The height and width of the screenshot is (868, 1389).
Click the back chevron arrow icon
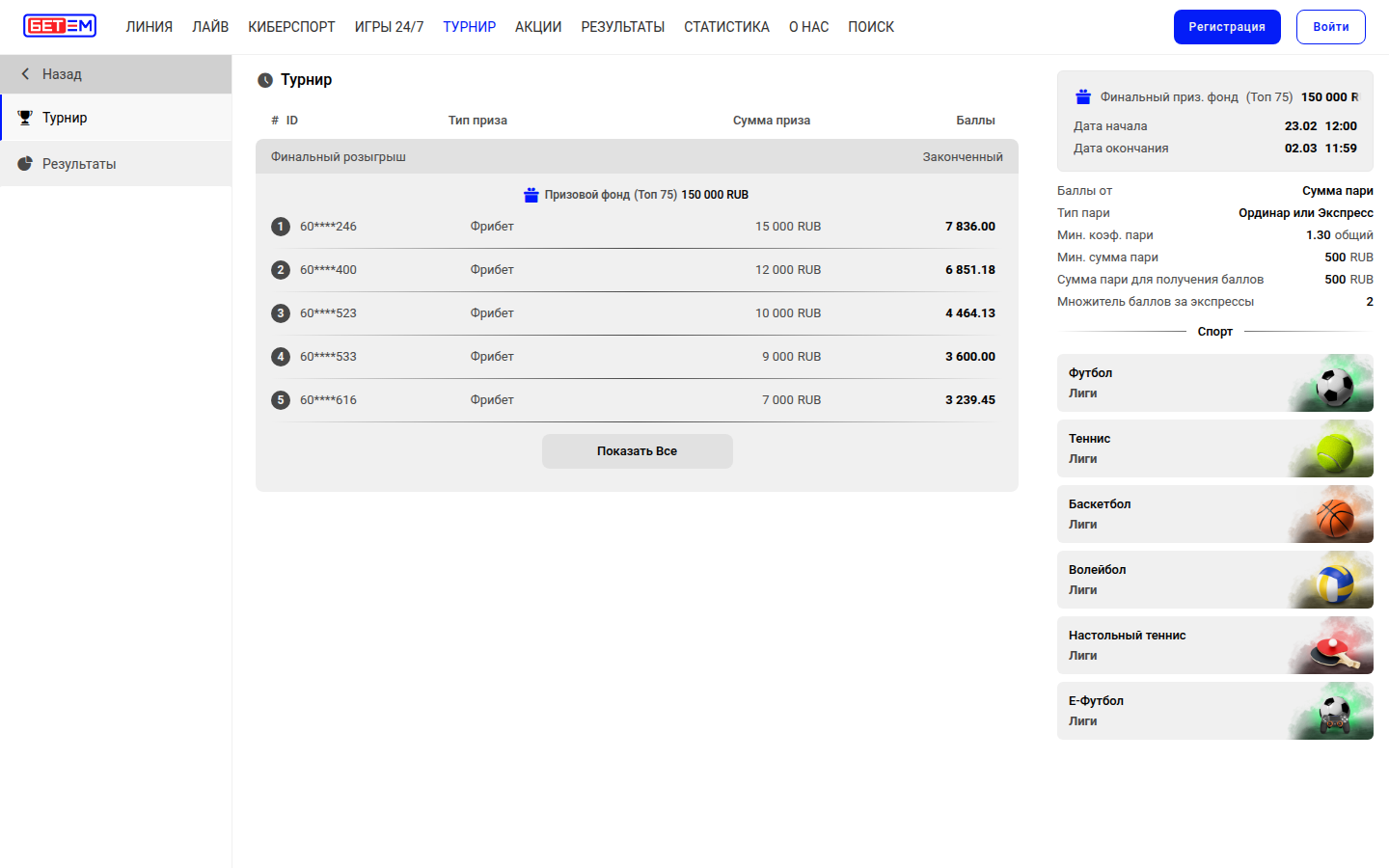(25, 74)
